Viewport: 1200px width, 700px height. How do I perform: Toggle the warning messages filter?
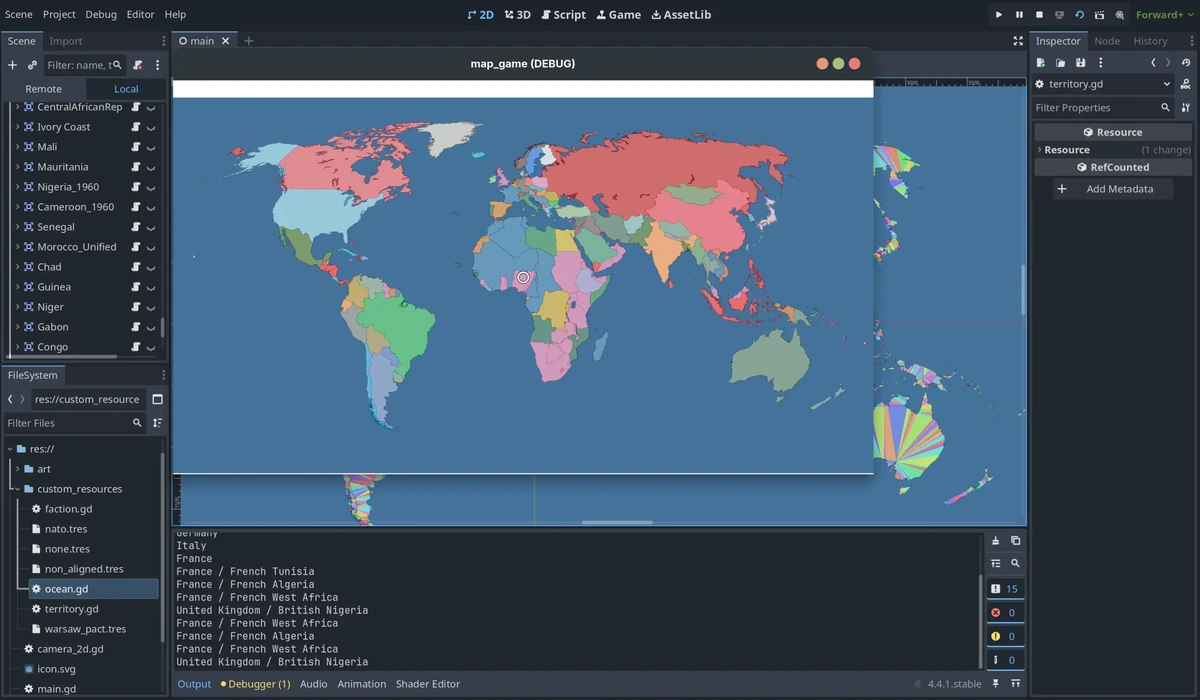[x=1004, y=636]
